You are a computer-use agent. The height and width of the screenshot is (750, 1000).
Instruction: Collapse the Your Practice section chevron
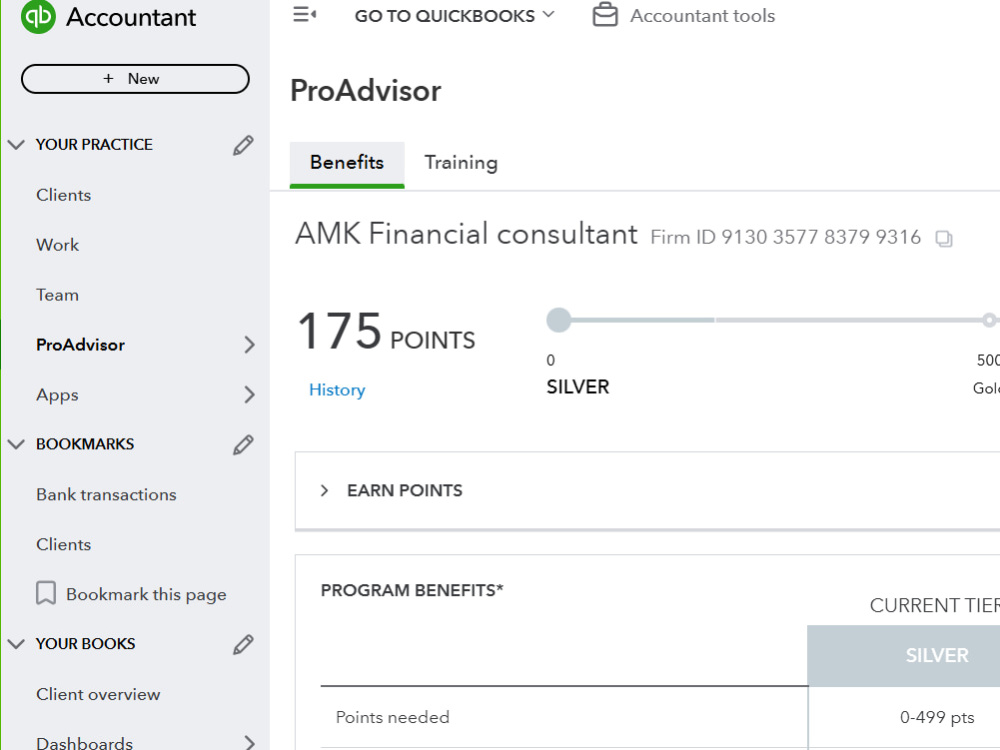point(16,145)
